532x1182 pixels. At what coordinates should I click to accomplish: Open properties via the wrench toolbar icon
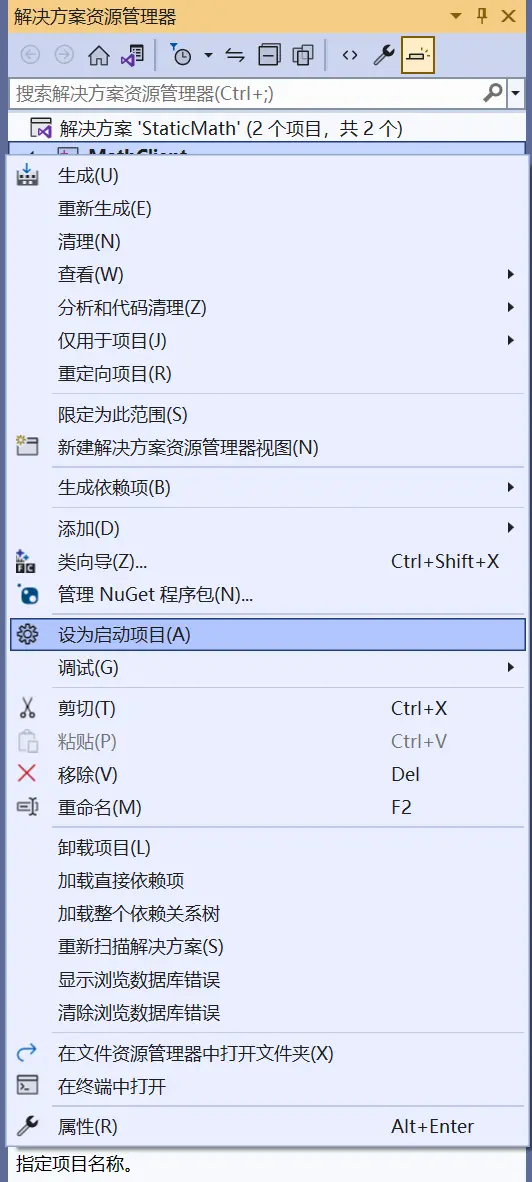click(384, 55)
